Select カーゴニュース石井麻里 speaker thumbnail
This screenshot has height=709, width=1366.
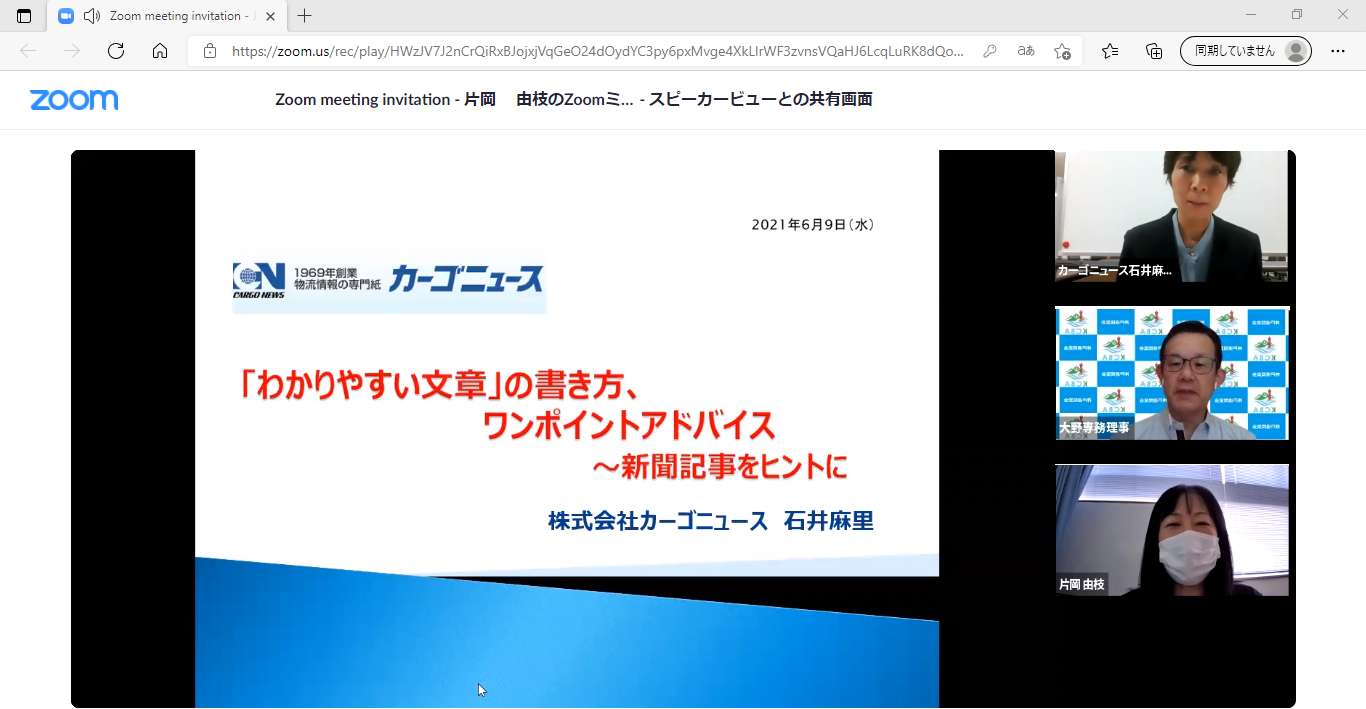[x=1172, y=216]
